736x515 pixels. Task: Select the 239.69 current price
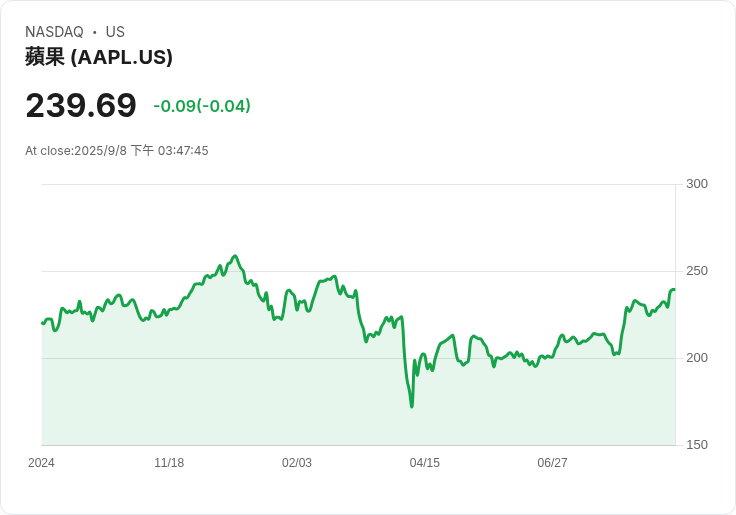81,105
